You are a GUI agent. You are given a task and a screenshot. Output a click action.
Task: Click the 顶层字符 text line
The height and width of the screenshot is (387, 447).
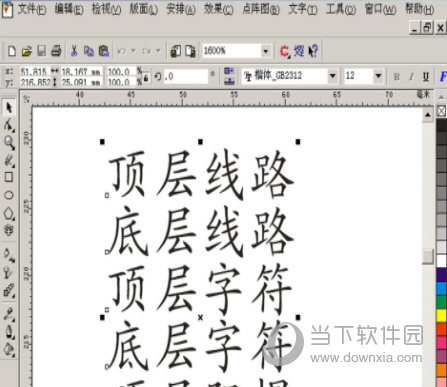(x=201, y=288)
